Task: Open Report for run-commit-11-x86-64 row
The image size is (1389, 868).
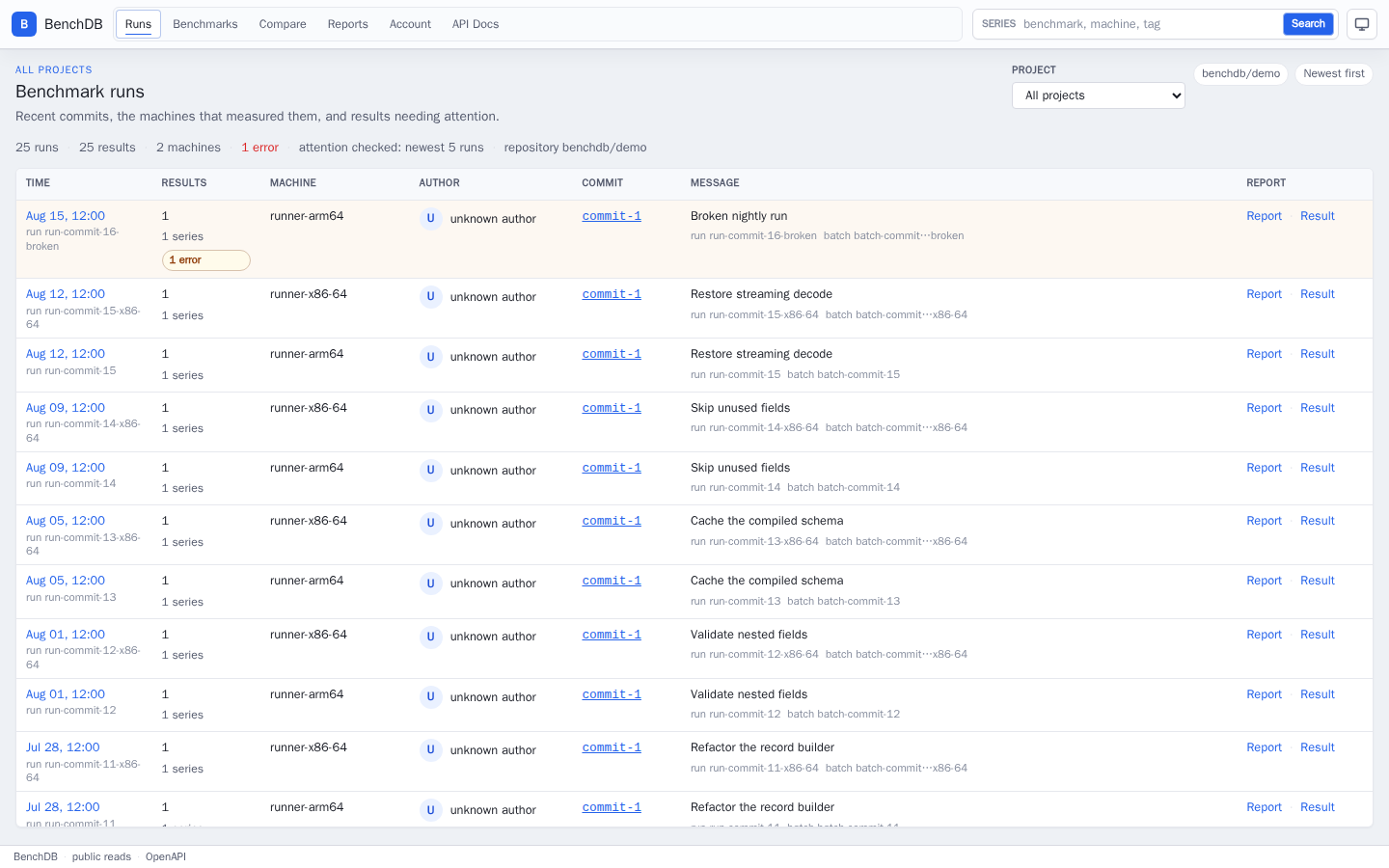Action: tap(1264, 747)
